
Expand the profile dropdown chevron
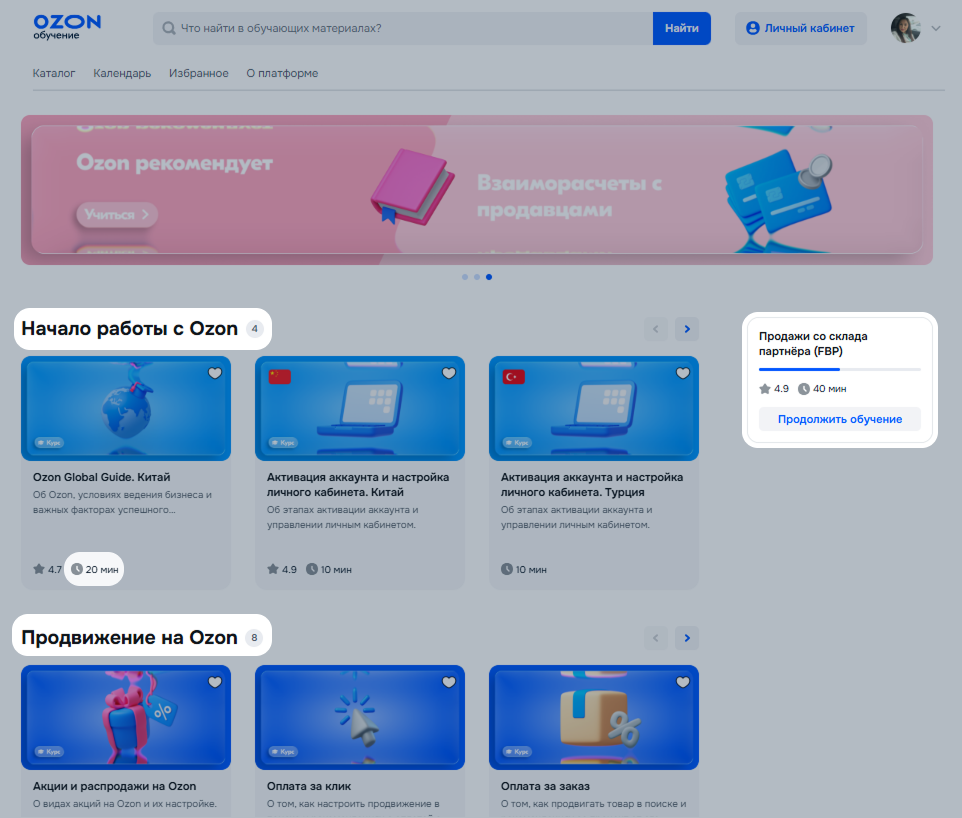936,29
